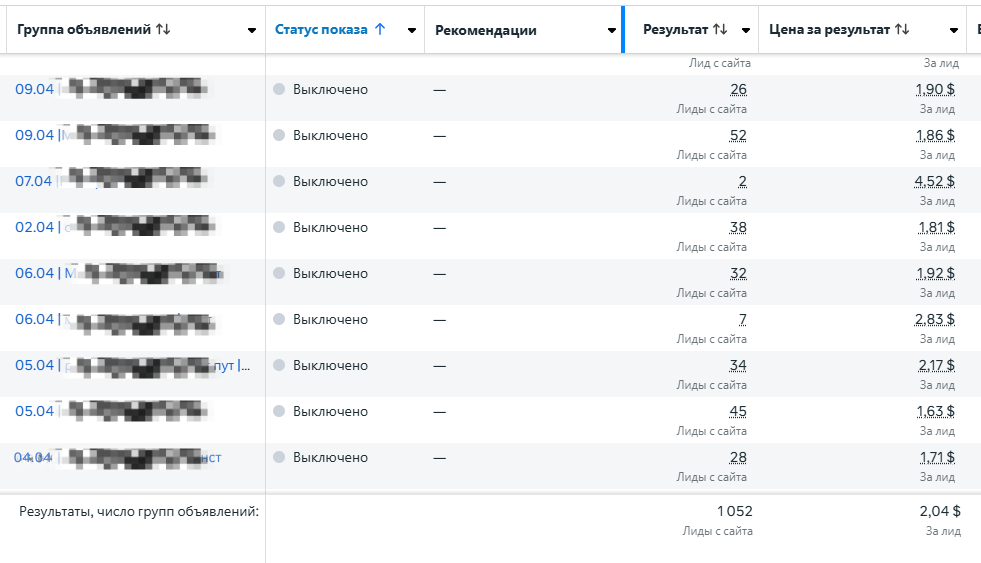The image size is (981, 563).
Task: Open Рекомендации column dropdown
Action: click(x=612, y=30)
